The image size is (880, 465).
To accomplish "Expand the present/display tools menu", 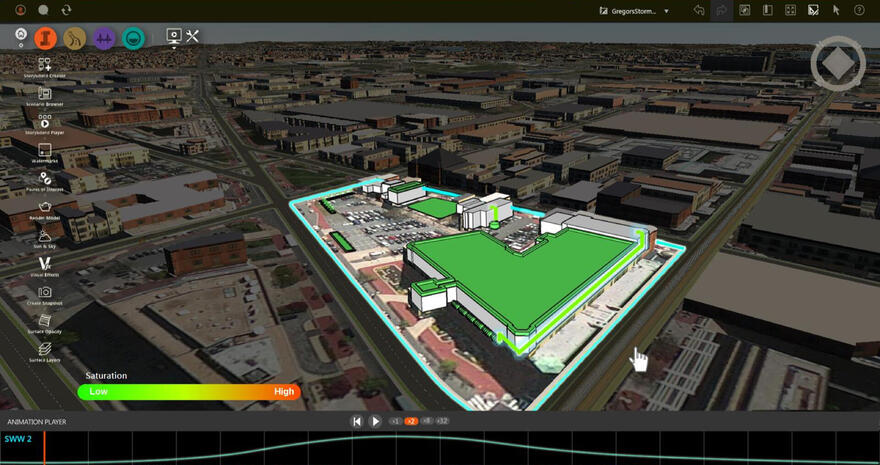I will pos(174,37).
